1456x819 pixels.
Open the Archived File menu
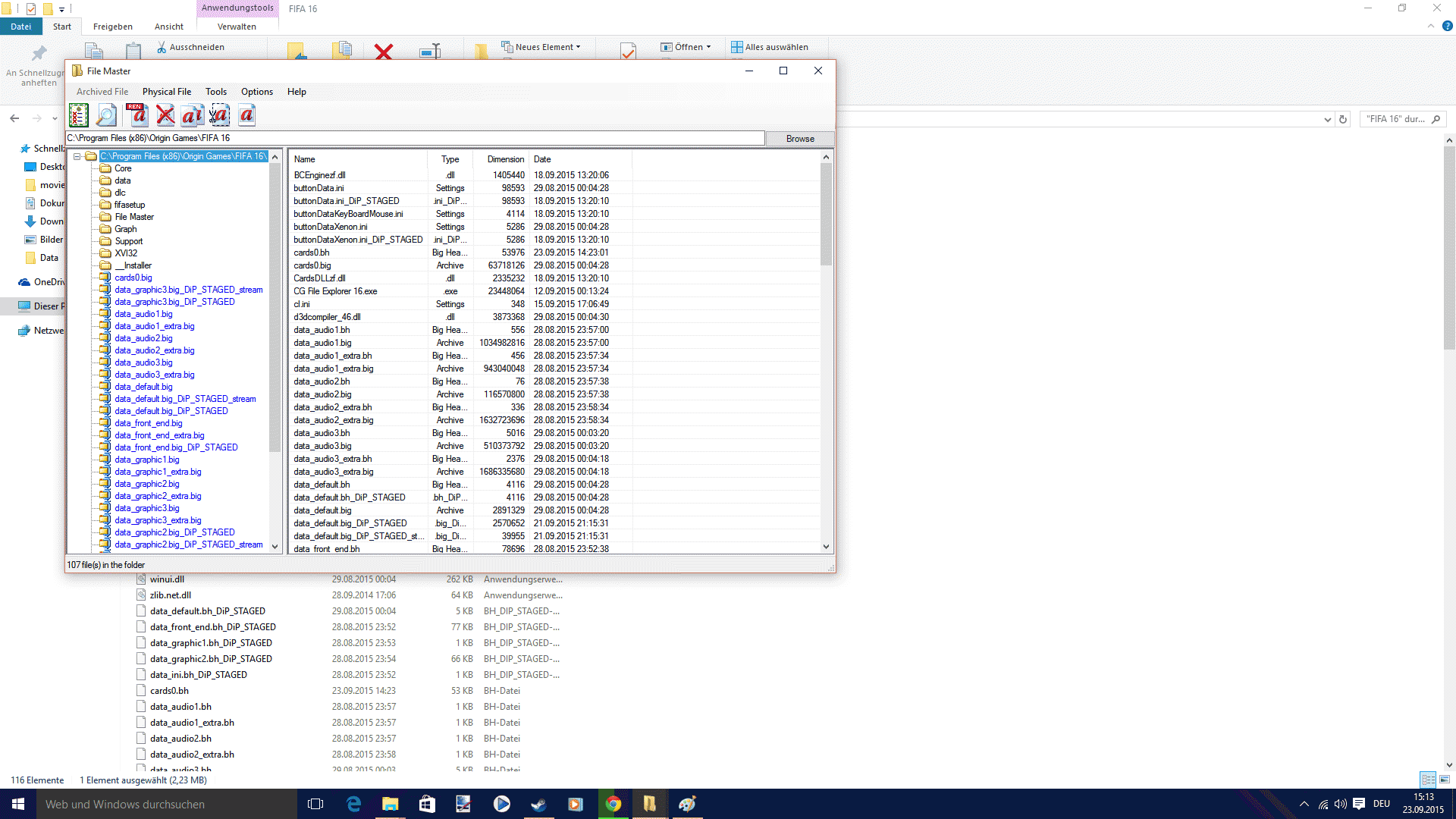pyautogui.click(x=102, y=92)
